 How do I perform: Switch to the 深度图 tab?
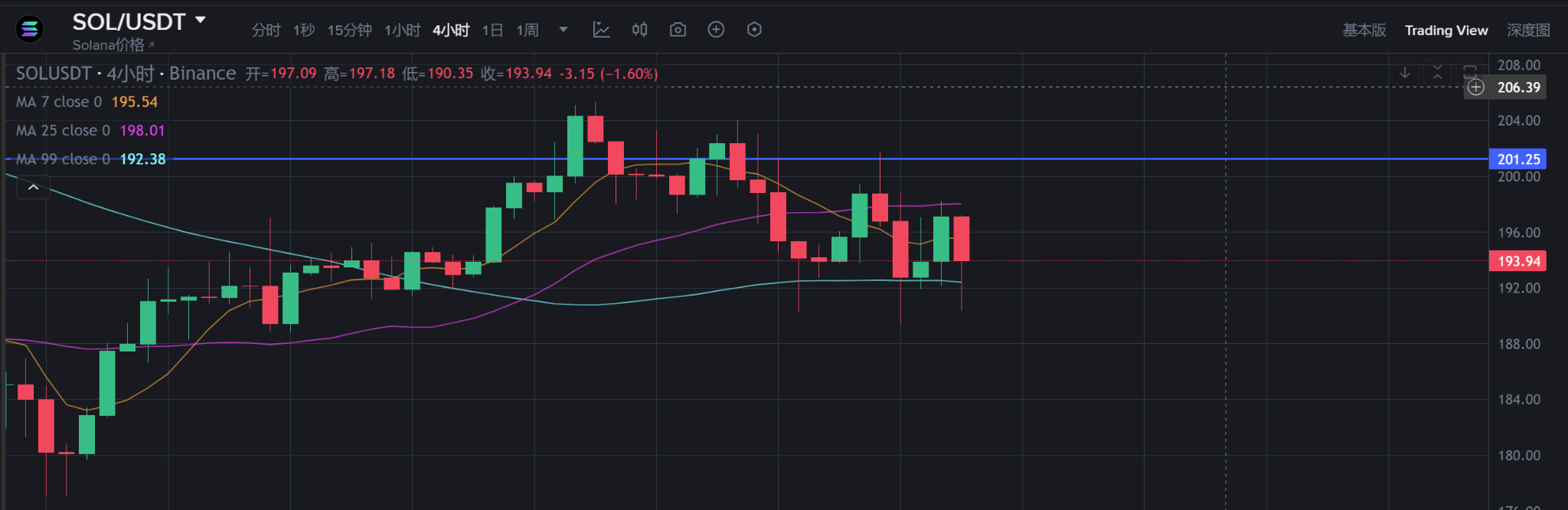tap(1528, 31)
